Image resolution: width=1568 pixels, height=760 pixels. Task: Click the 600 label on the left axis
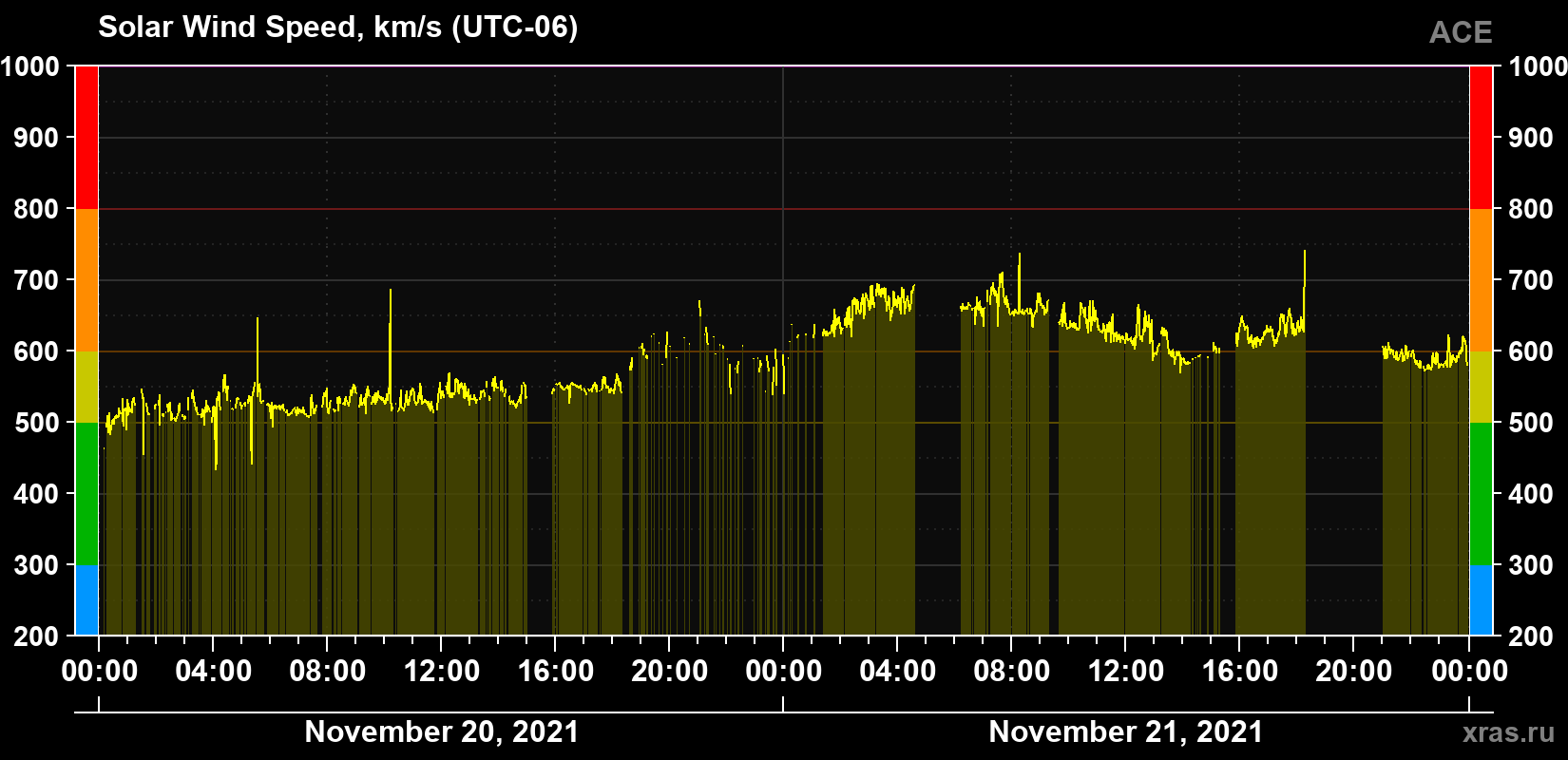[37, 351]
